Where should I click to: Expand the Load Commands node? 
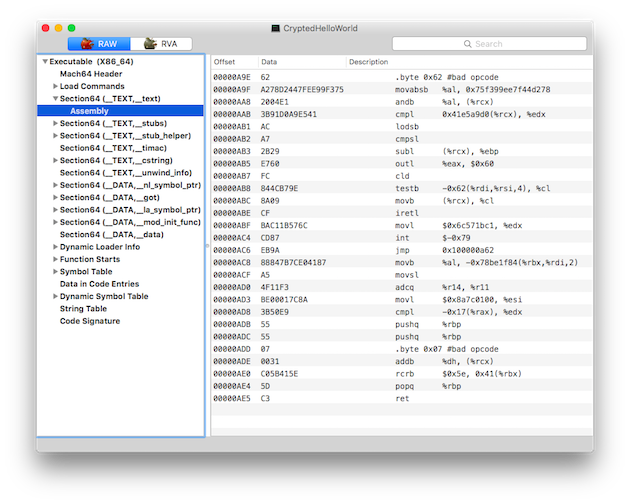55,86
